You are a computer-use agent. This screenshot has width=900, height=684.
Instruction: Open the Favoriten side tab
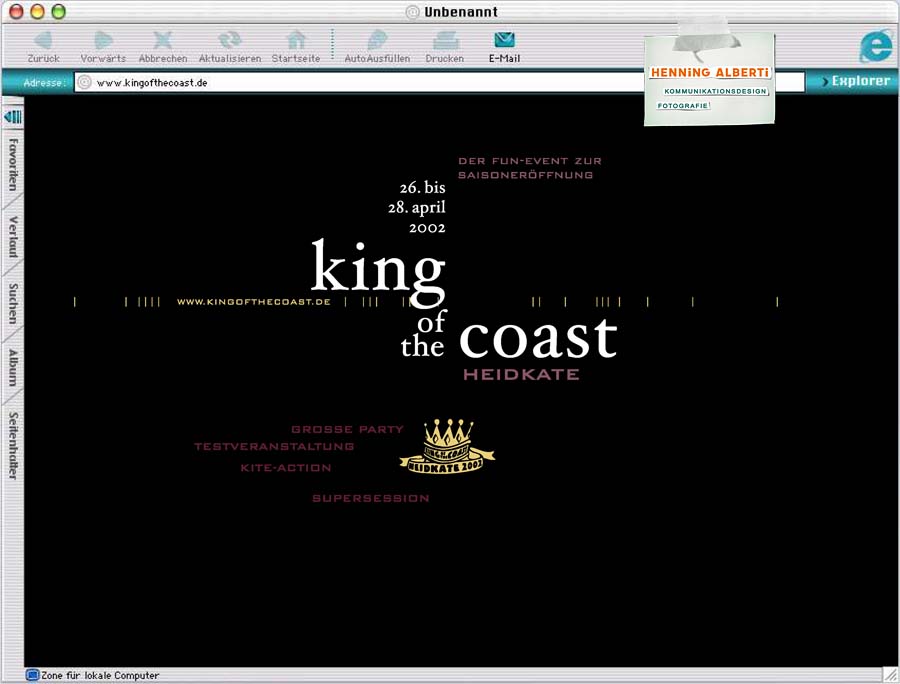pos(13,165)
